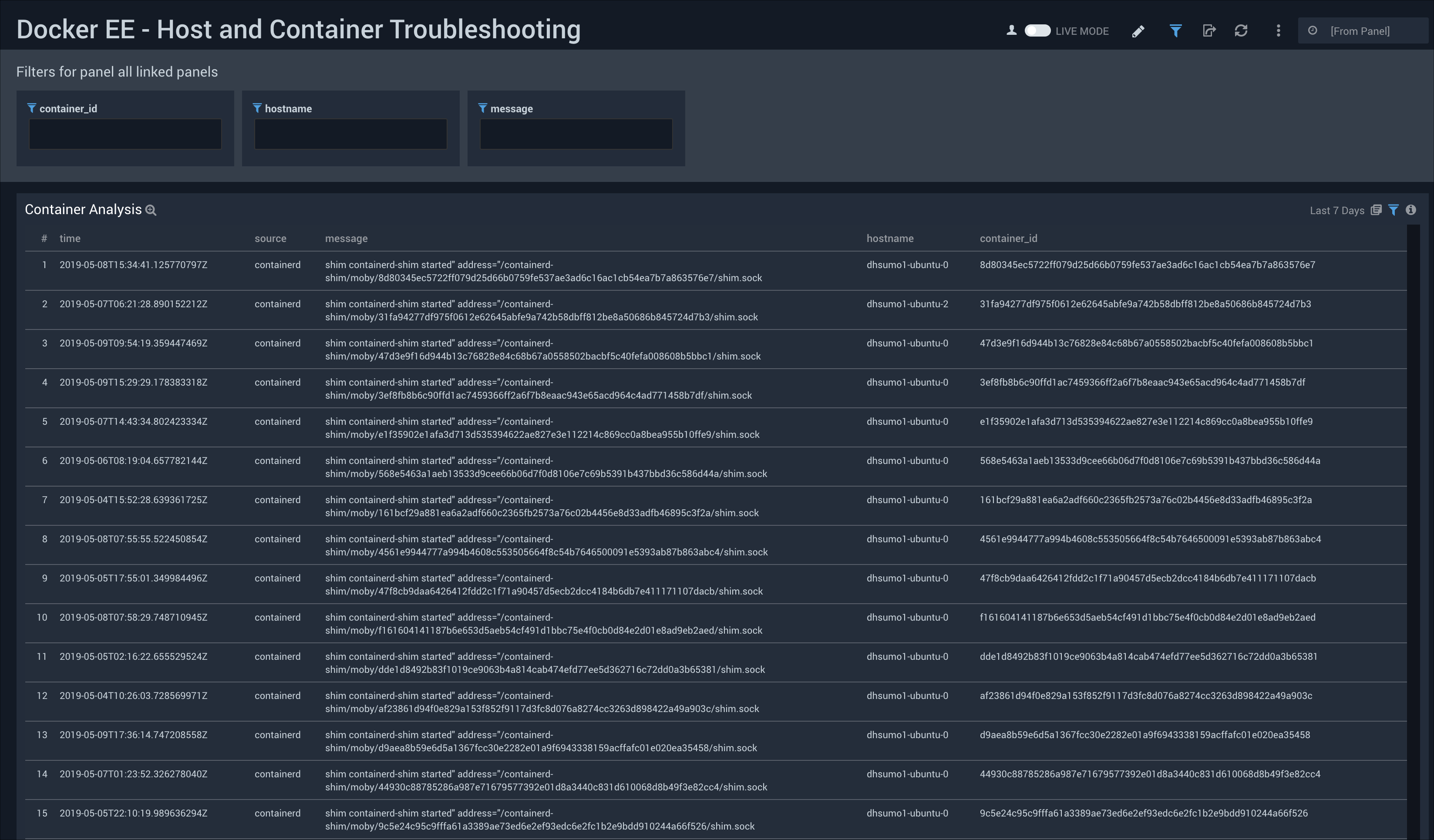Toggle LIVE MODE on

1037,31
